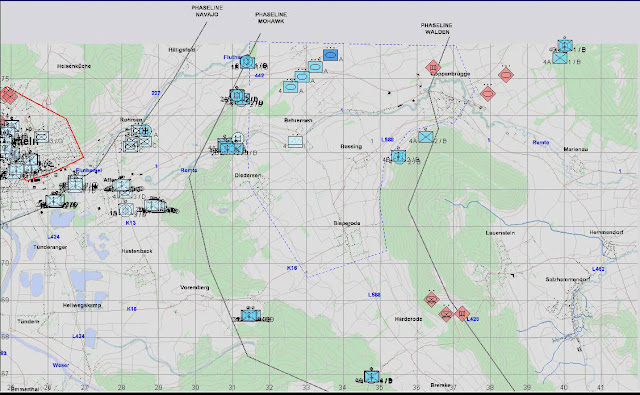This screenshot has height=395, width=640.
Task: Click the Harderode town label
Action: (408, 319)
